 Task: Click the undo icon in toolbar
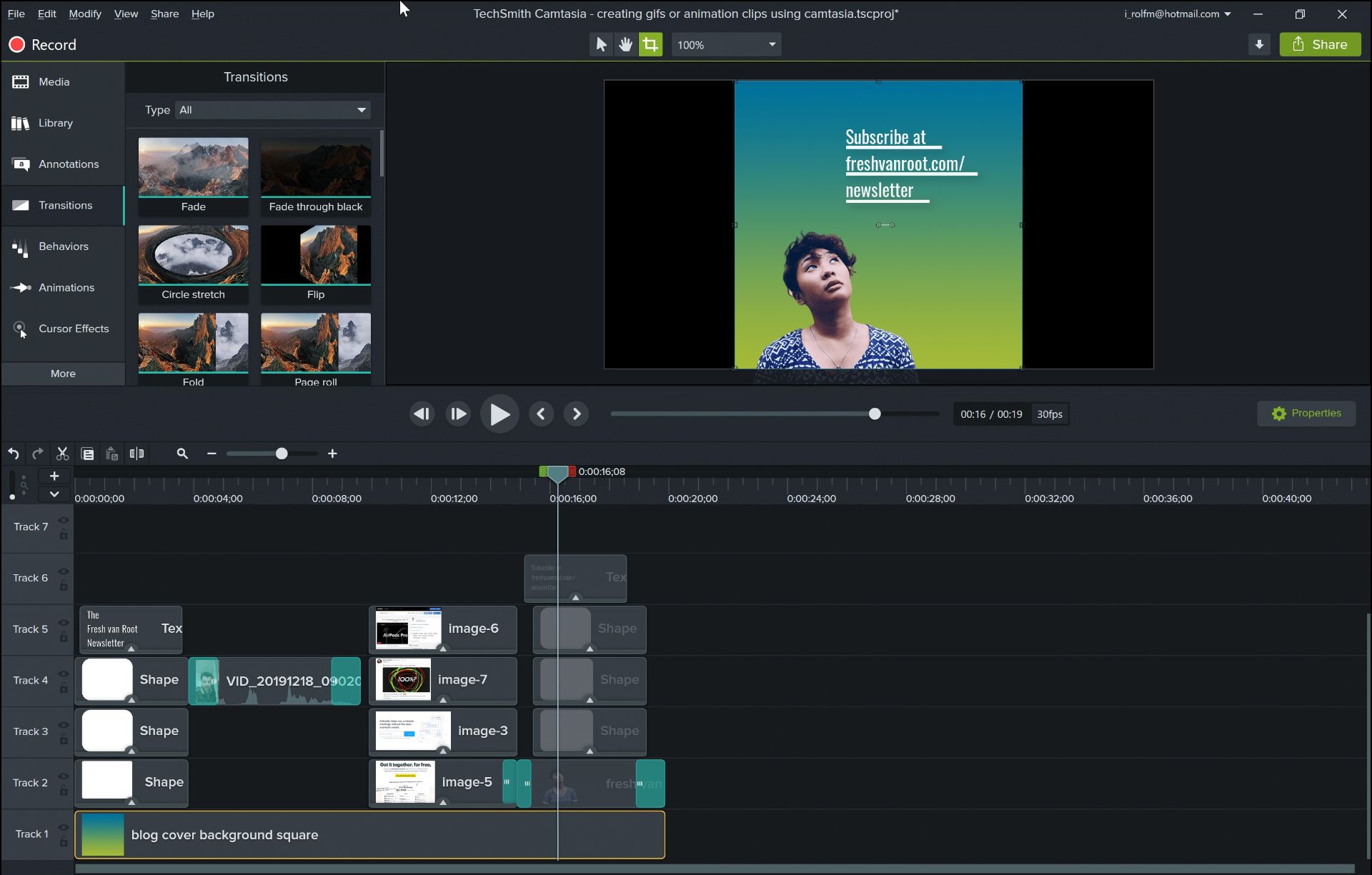(13, 453)
